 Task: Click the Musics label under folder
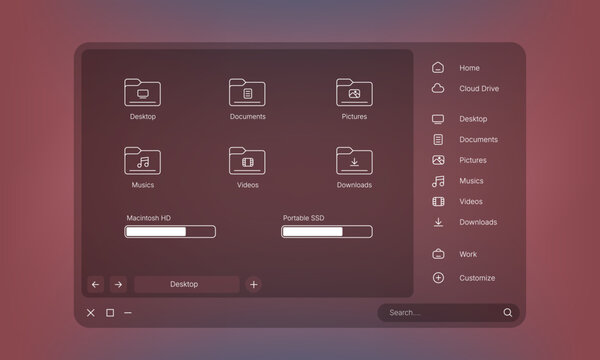143,185
